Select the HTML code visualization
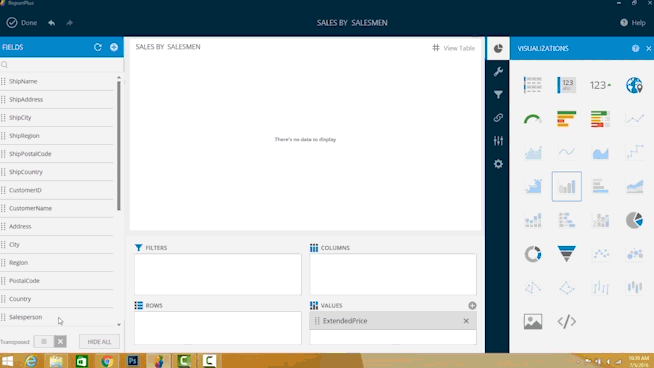Viewport: 654px width, 368px height. coord(566,322)
